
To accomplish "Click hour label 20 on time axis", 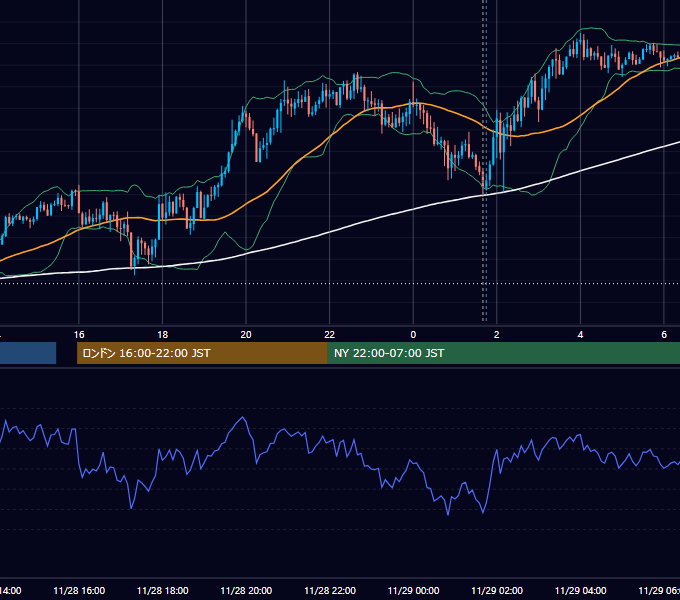I will coord(246,335).
